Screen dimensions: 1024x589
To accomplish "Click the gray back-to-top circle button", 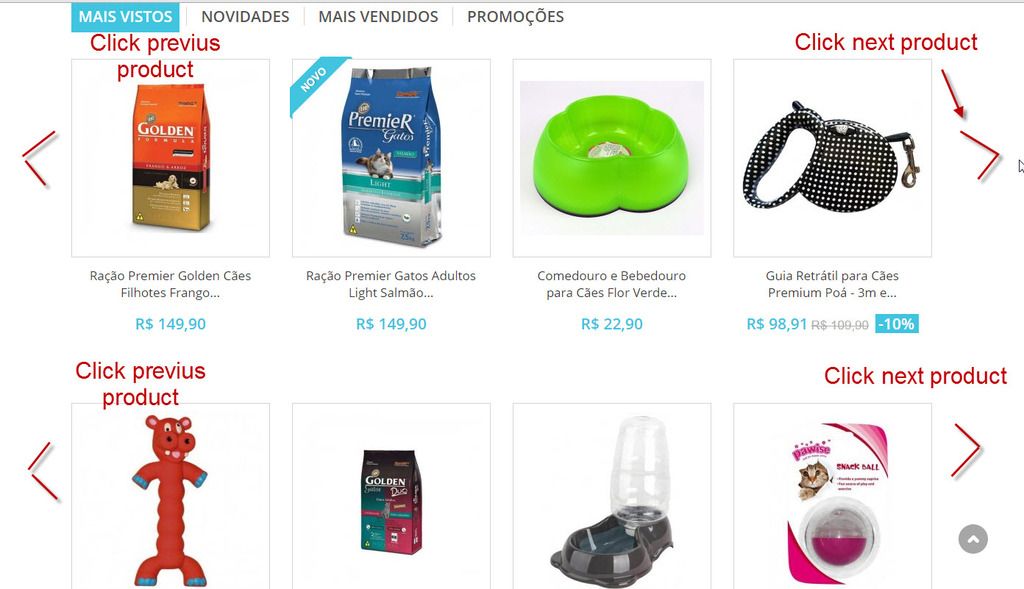I will click(973, 539).
